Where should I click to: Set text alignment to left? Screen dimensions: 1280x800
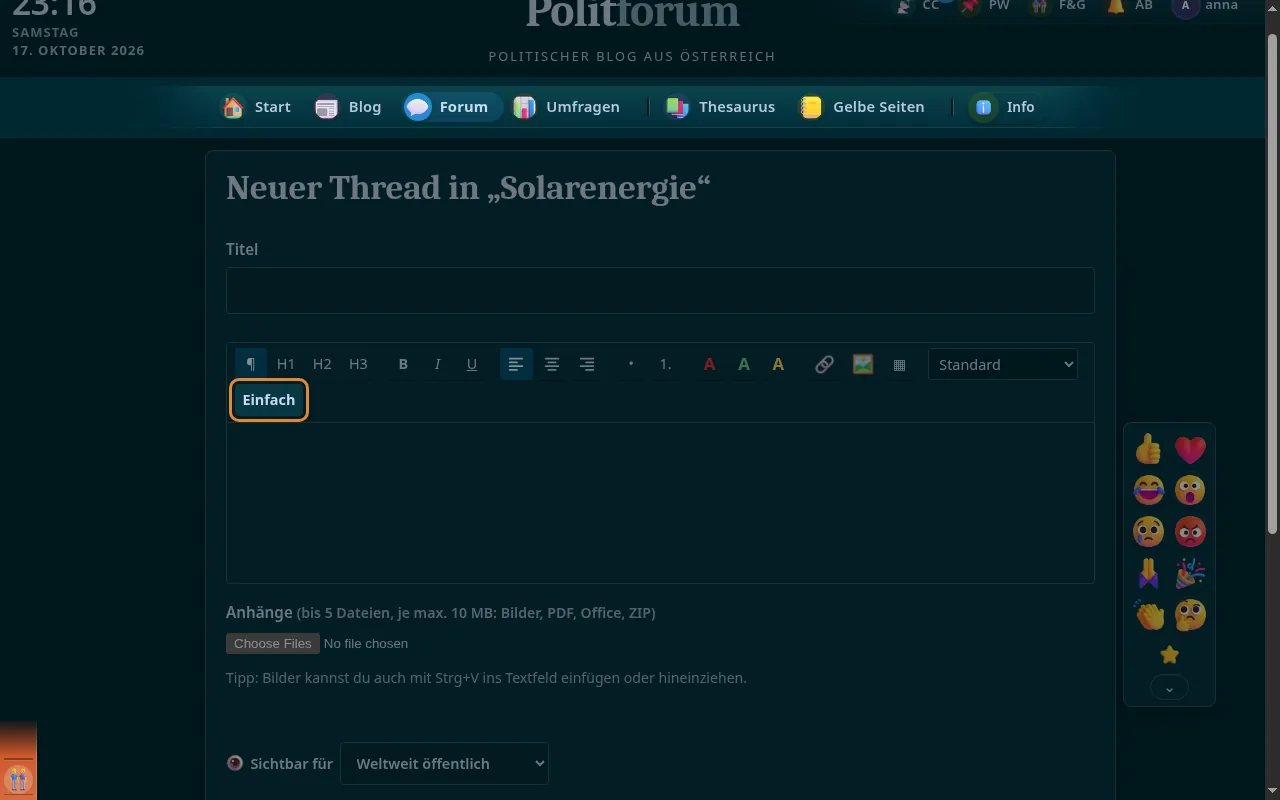pyautogui.click(x=516, y=364)
